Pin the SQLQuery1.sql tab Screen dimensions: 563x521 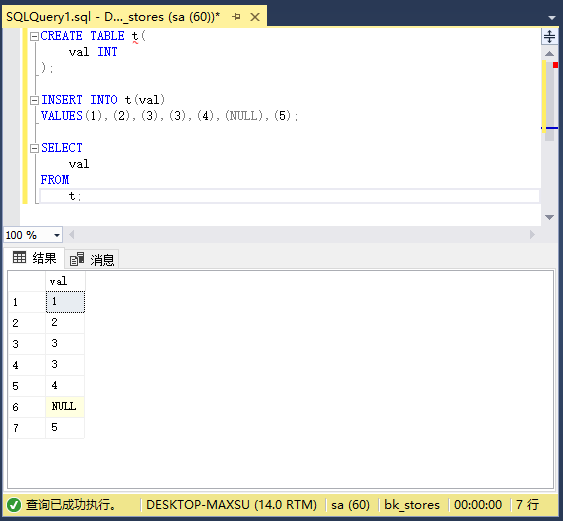236,17
